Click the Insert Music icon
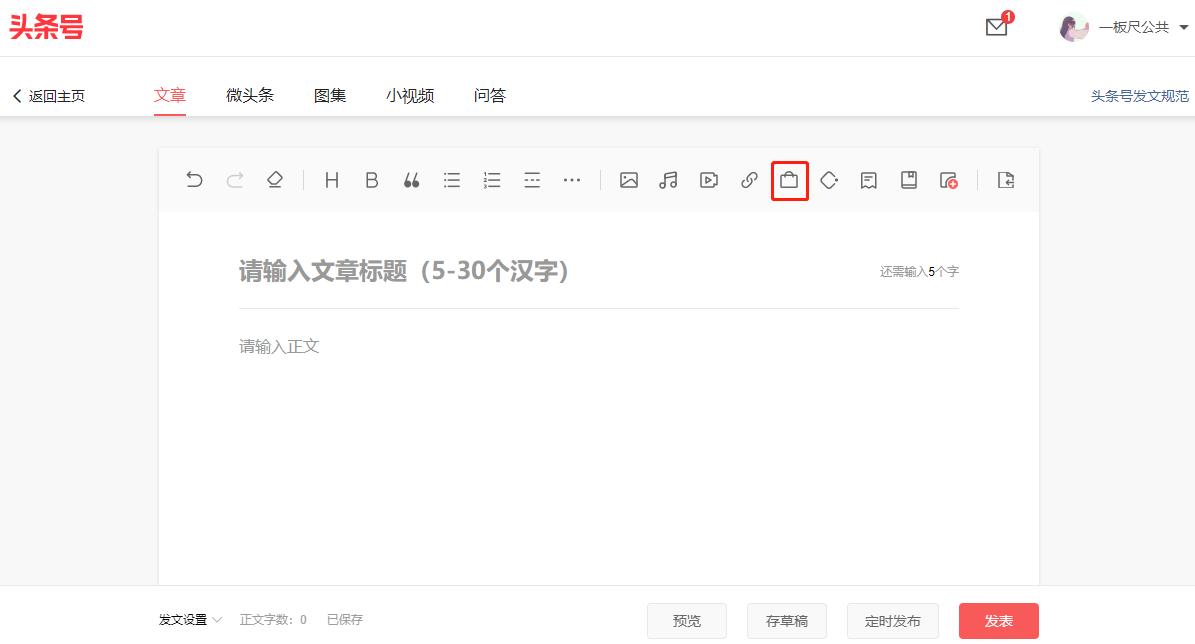 669,180
